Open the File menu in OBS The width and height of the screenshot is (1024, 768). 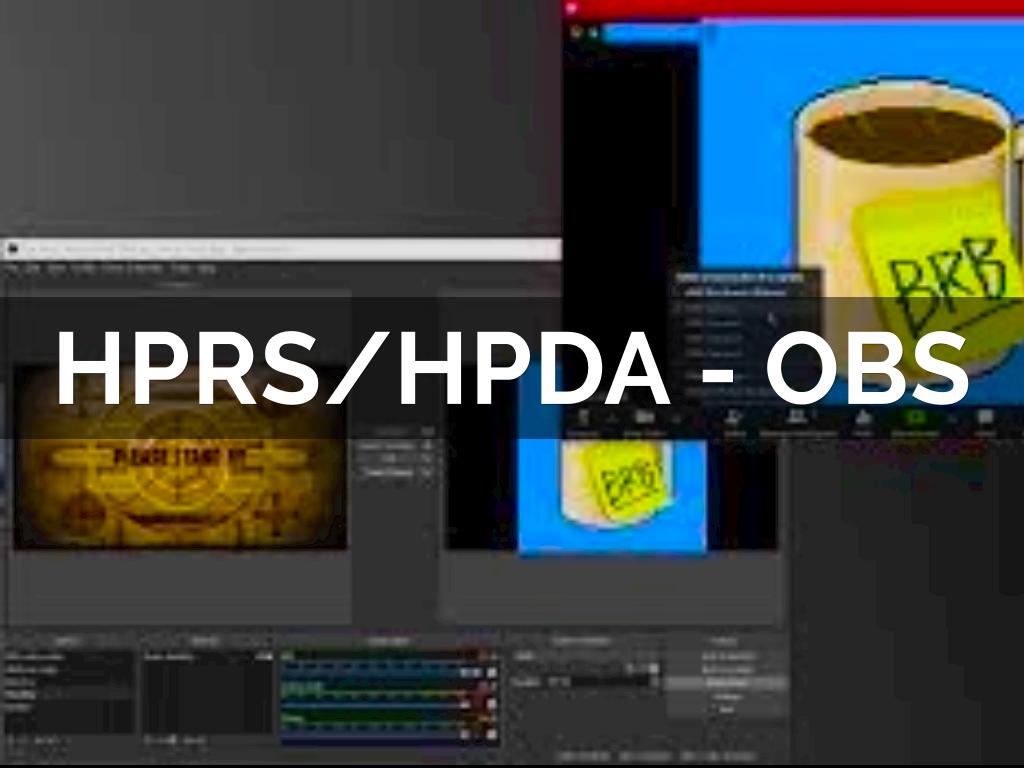click(12, 270)
